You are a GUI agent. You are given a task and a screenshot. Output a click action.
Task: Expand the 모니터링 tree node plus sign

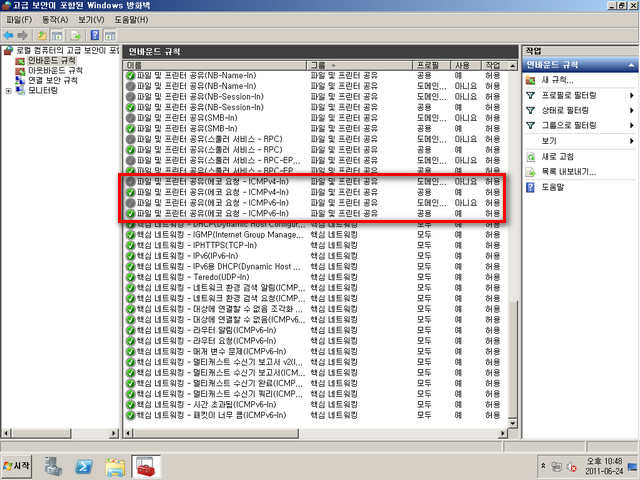(x=9, y=91)
